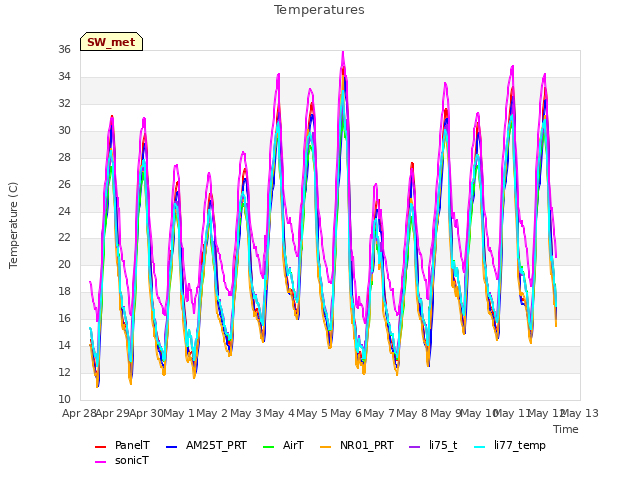The image size is (640, 480).
Task: Click the orange NR01_PRT legend swatch
Action: [x=325, y=447]
